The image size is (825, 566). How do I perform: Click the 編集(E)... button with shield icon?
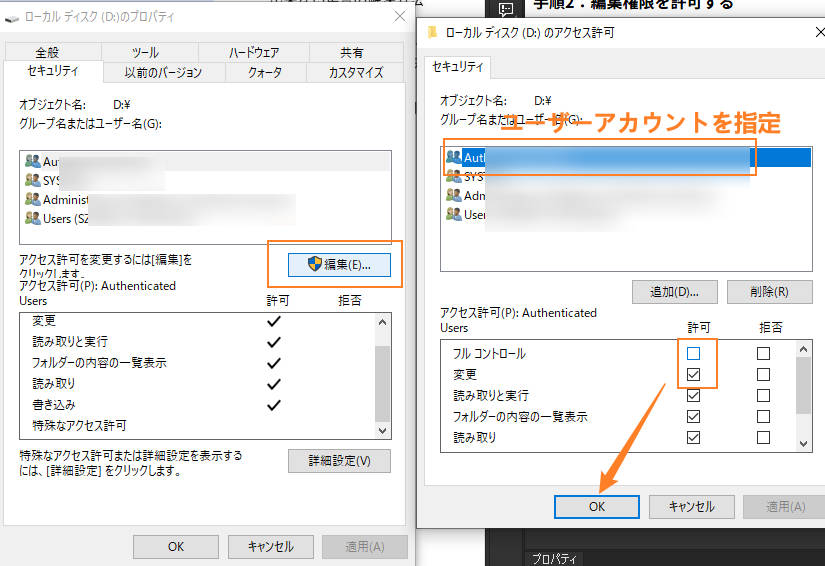pyautogui.click(x=339, y=265)
